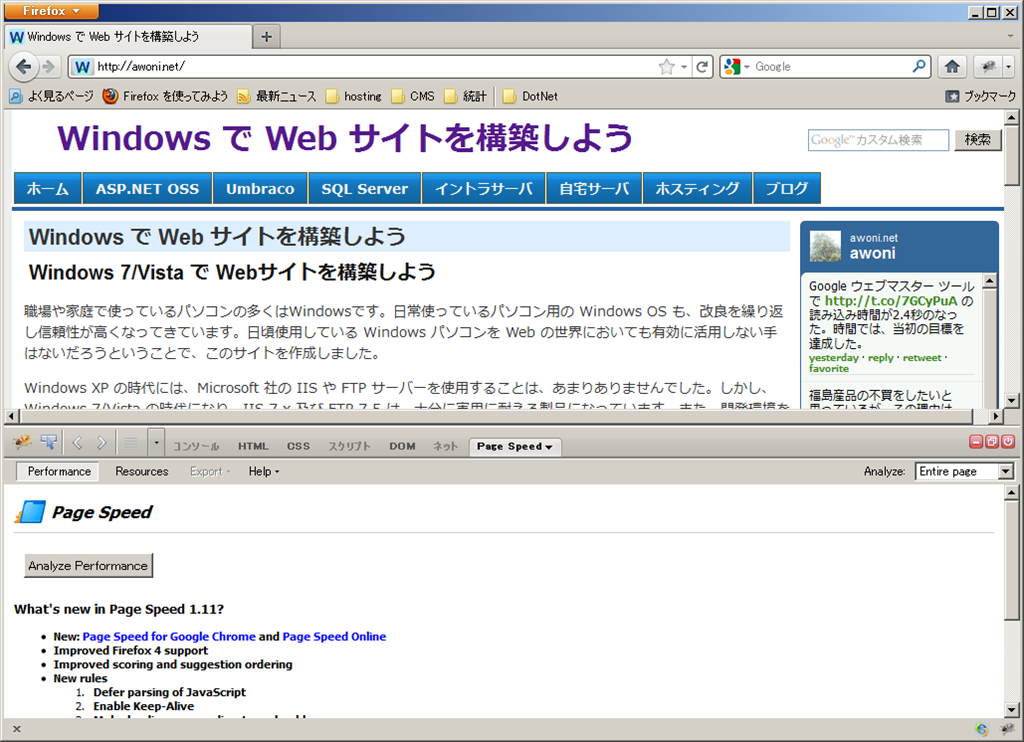
Task: Select the Performance tab
Action: (59, 471)
